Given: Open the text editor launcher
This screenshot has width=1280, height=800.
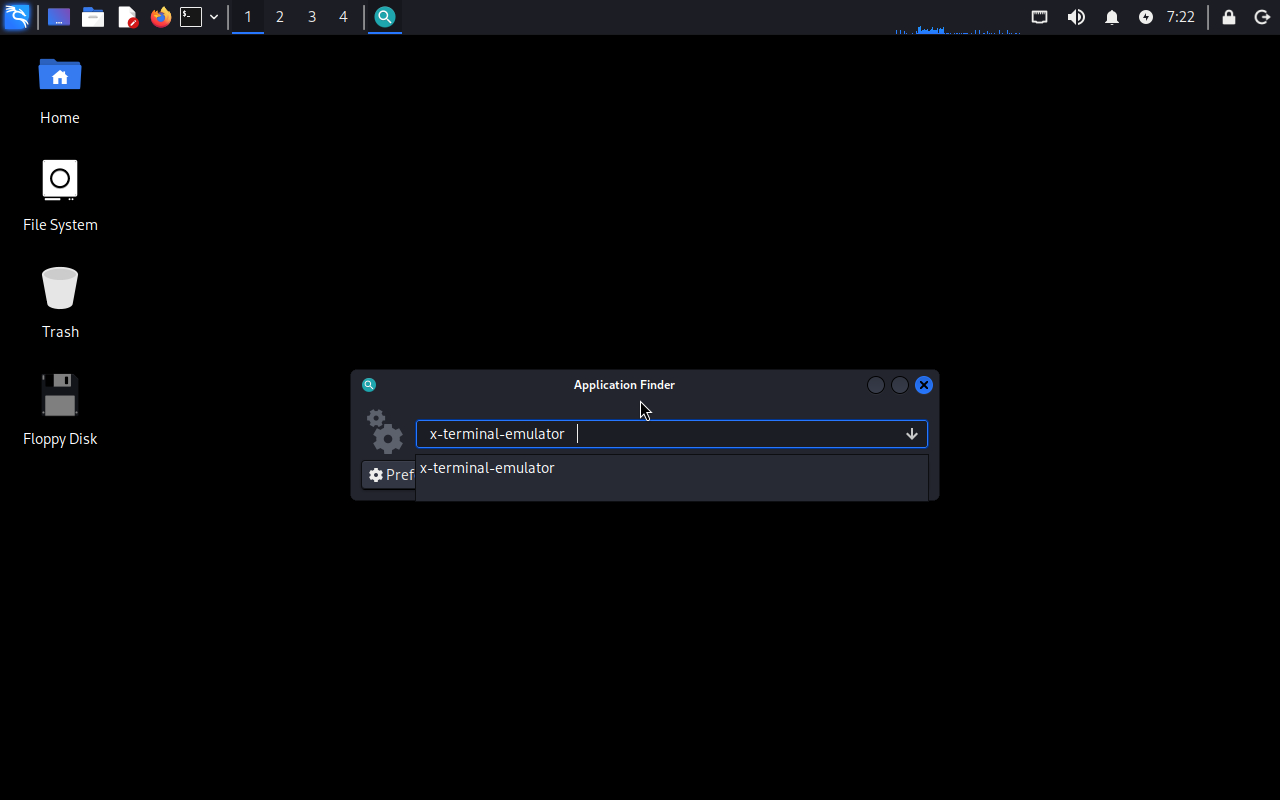Looking at the screenshot, I should [x=127, y=17].
